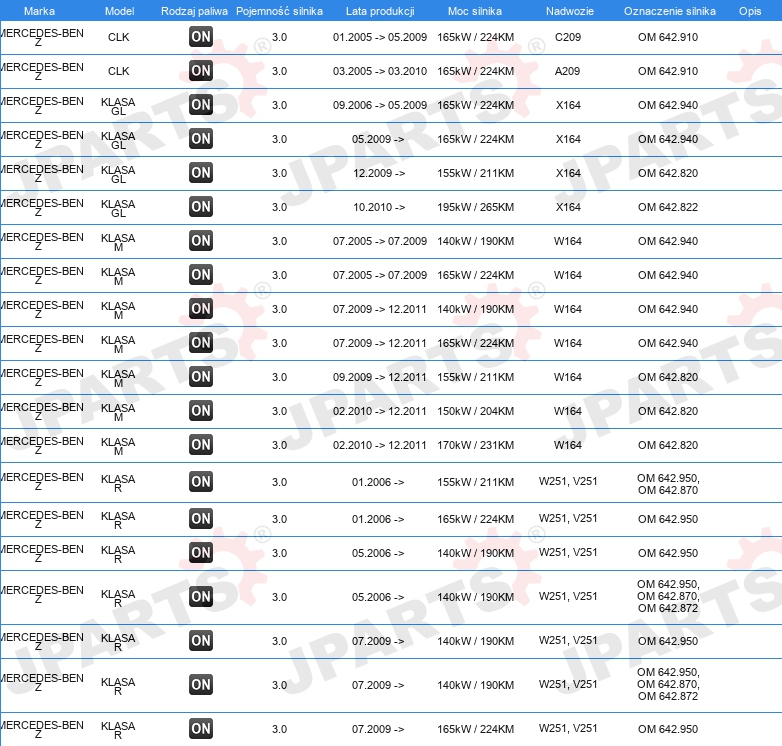Click ON badge for Klasa R 01.2006 155kW row
This screenshot has height=746, width=782.
coord(201,482)
